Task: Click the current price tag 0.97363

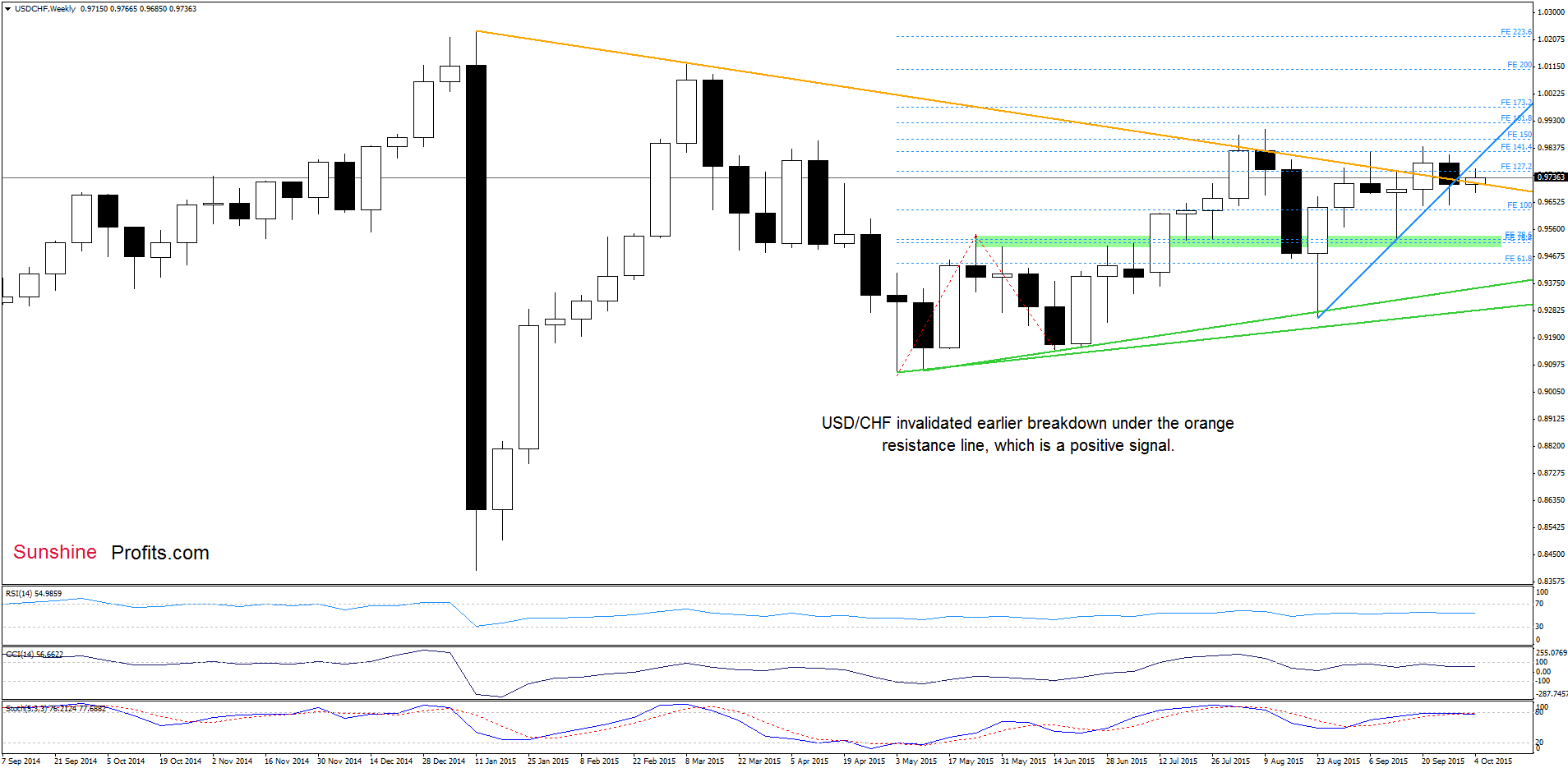Action: [x=1551, y=177]
